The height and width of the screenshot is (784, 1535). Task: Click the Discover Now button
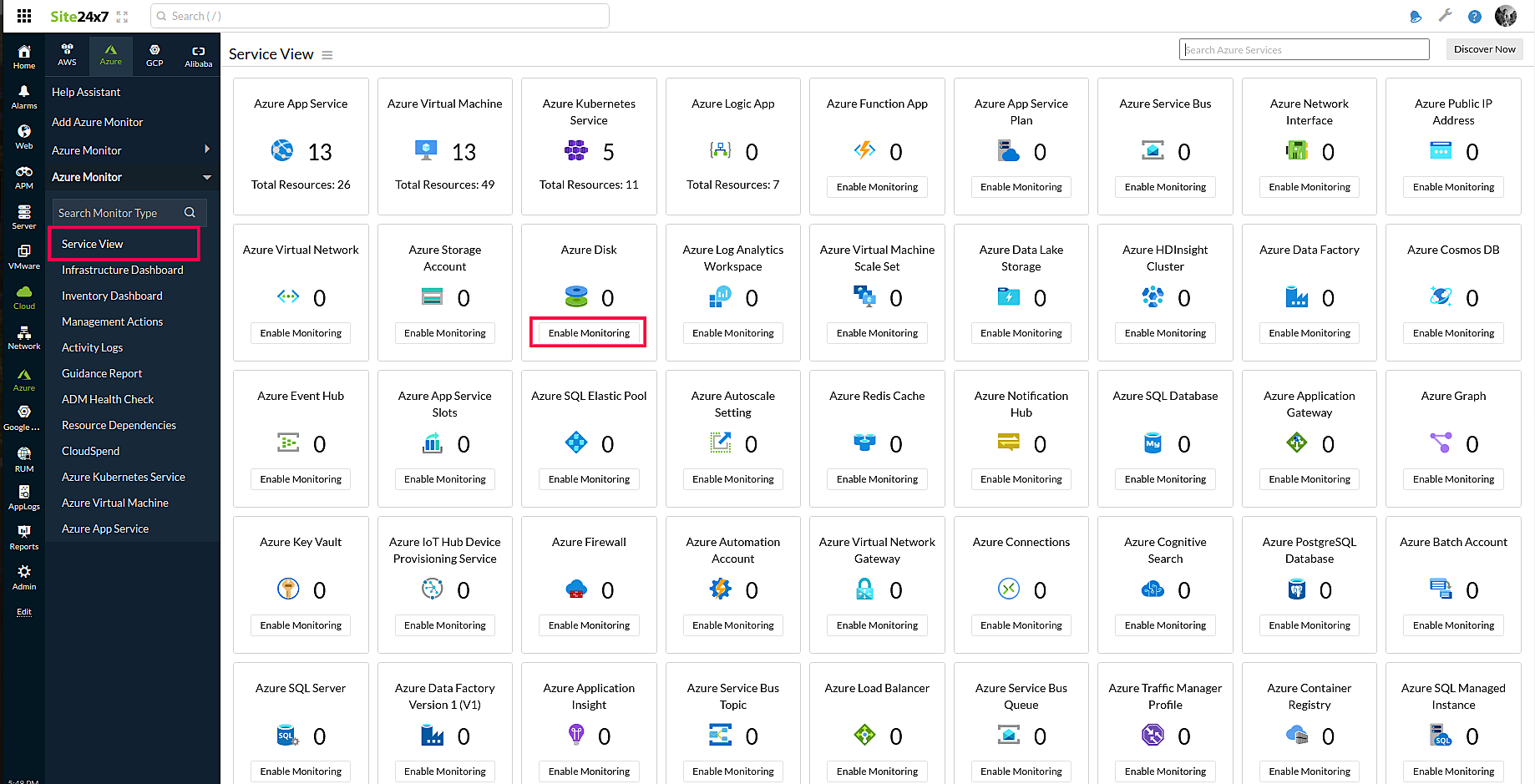point(1484,49)
